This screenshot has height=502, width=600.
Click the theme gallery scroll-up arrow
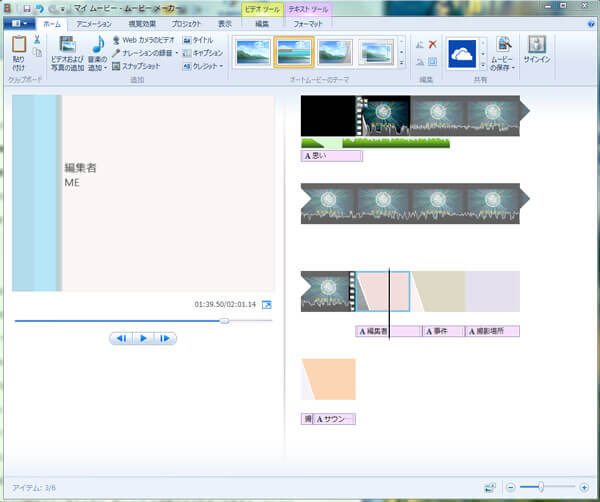(x=401, y=41)
